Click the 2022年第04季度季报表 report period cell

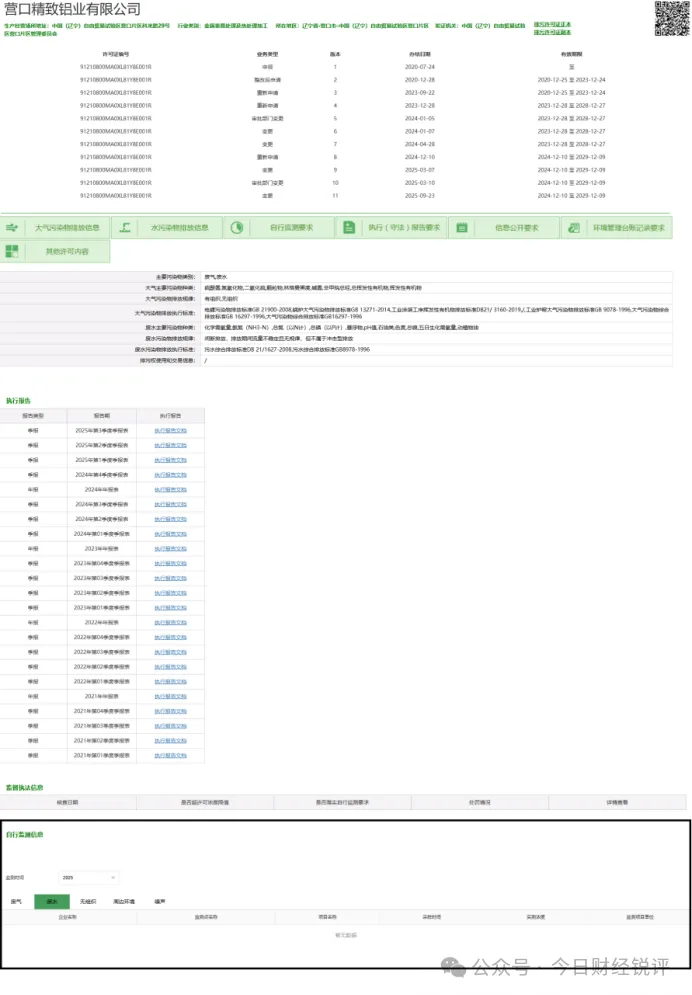click(x=101, y=637)
